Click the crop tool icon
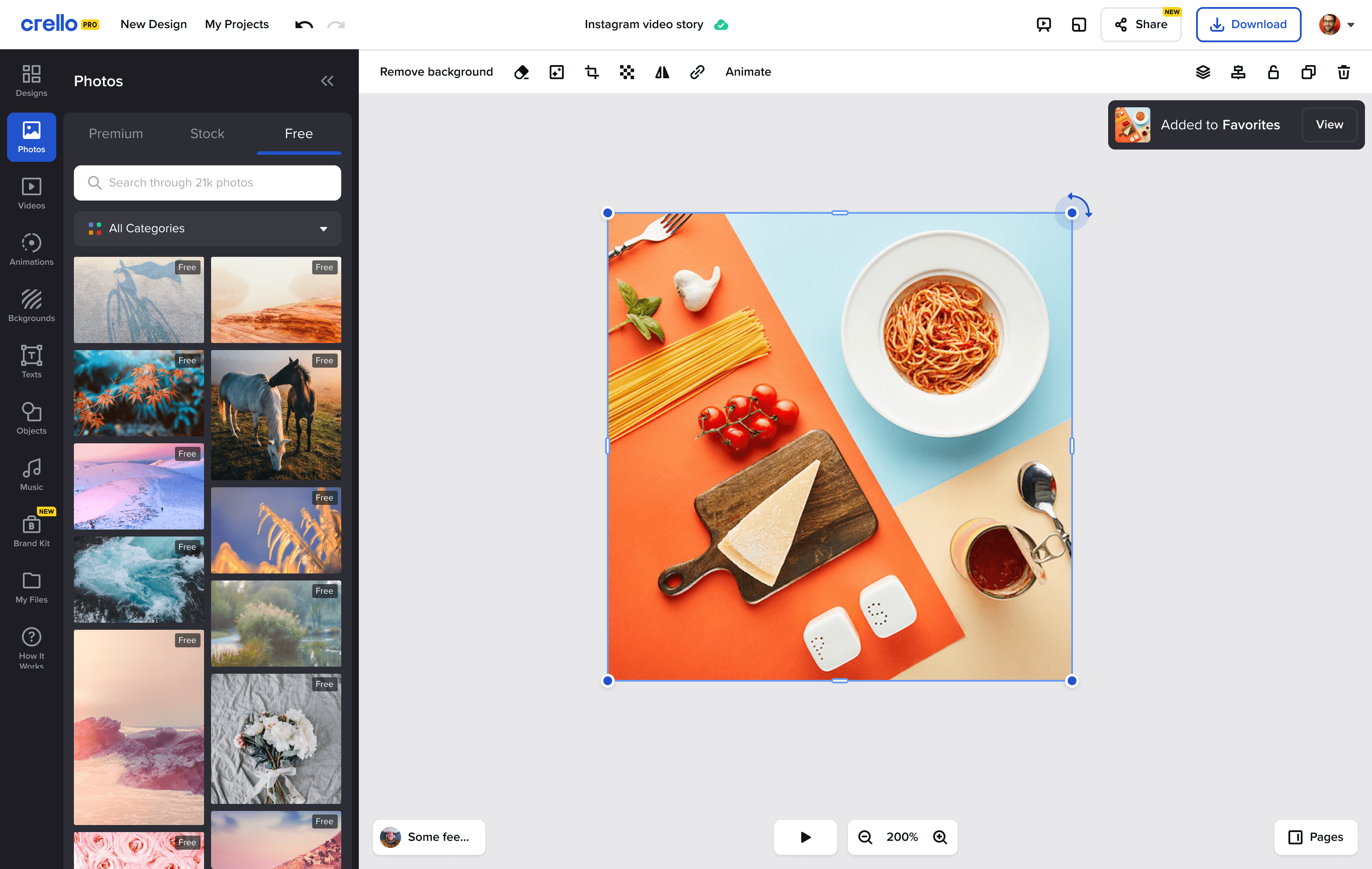Screen dimensions: 1372x869 [591, 73]
